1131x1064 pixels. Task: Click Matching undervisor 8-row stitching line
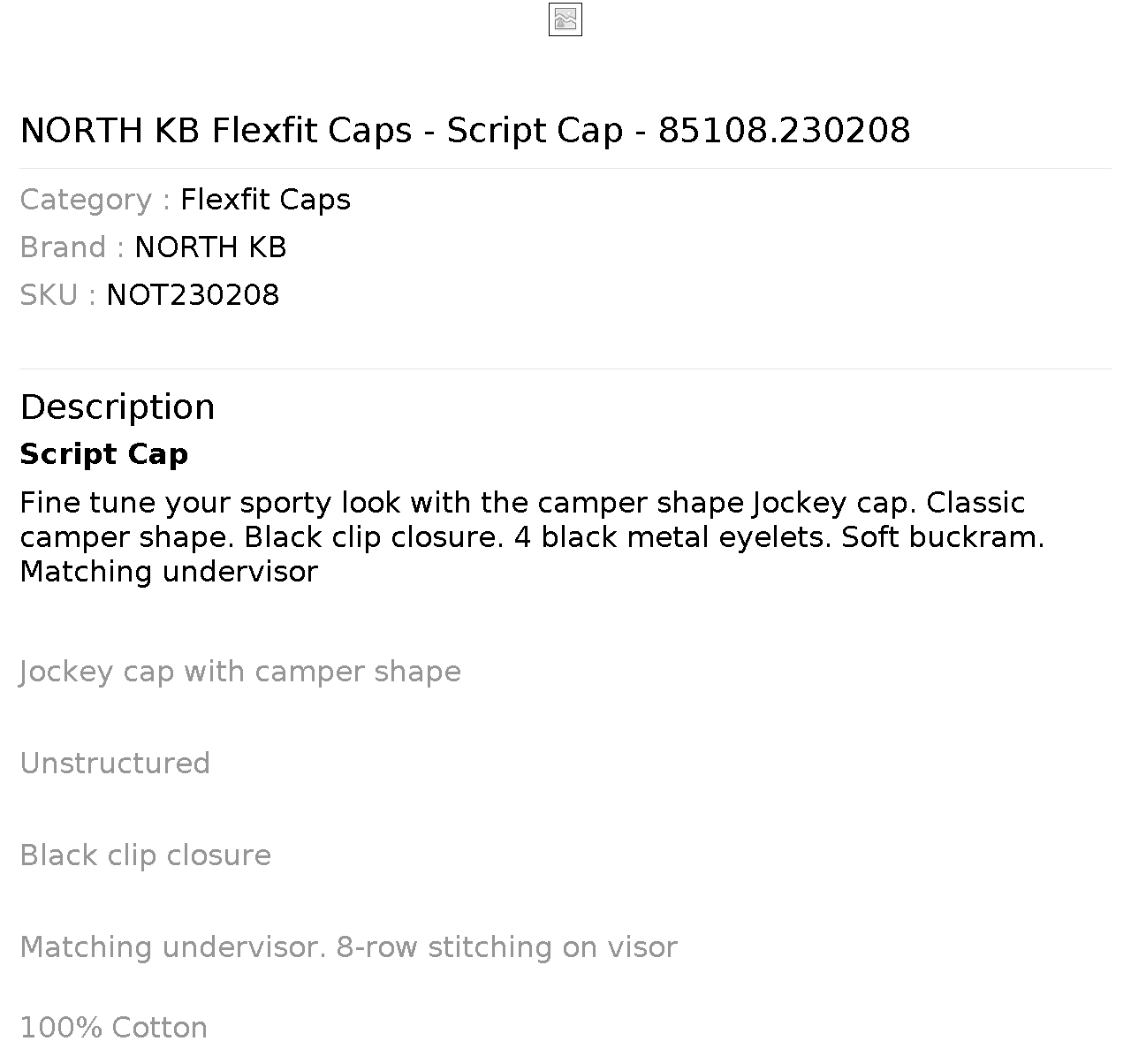coord(348,947)
